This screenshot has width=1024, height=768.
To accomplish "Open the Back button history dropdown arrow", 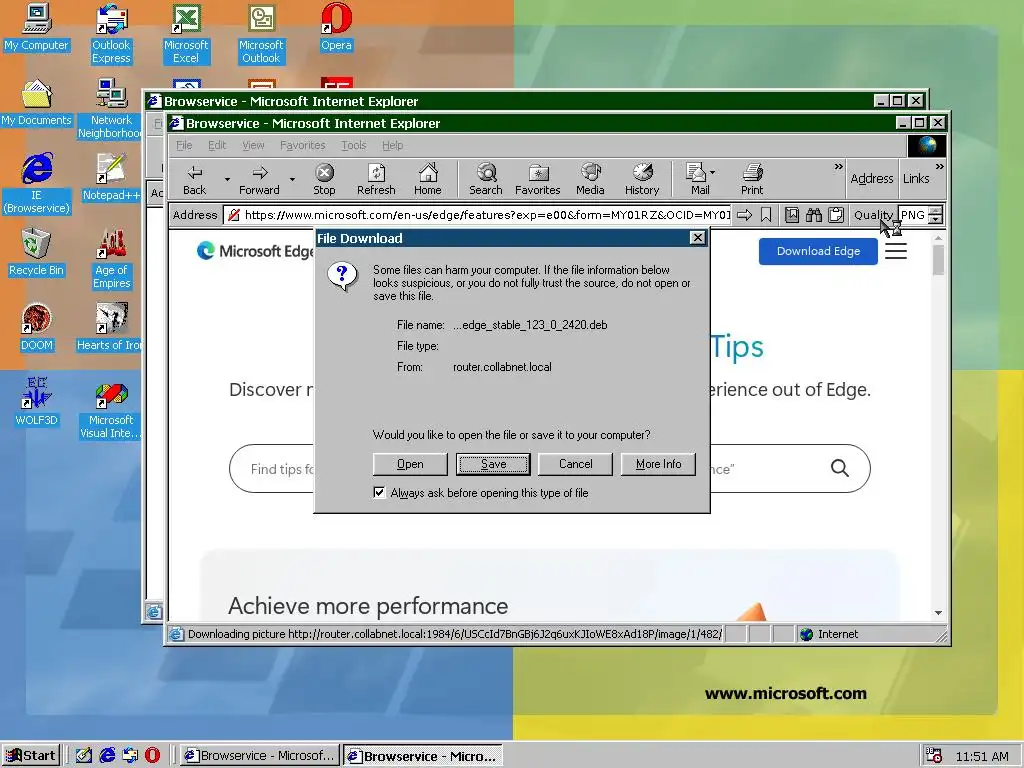I will click(227, 180).
